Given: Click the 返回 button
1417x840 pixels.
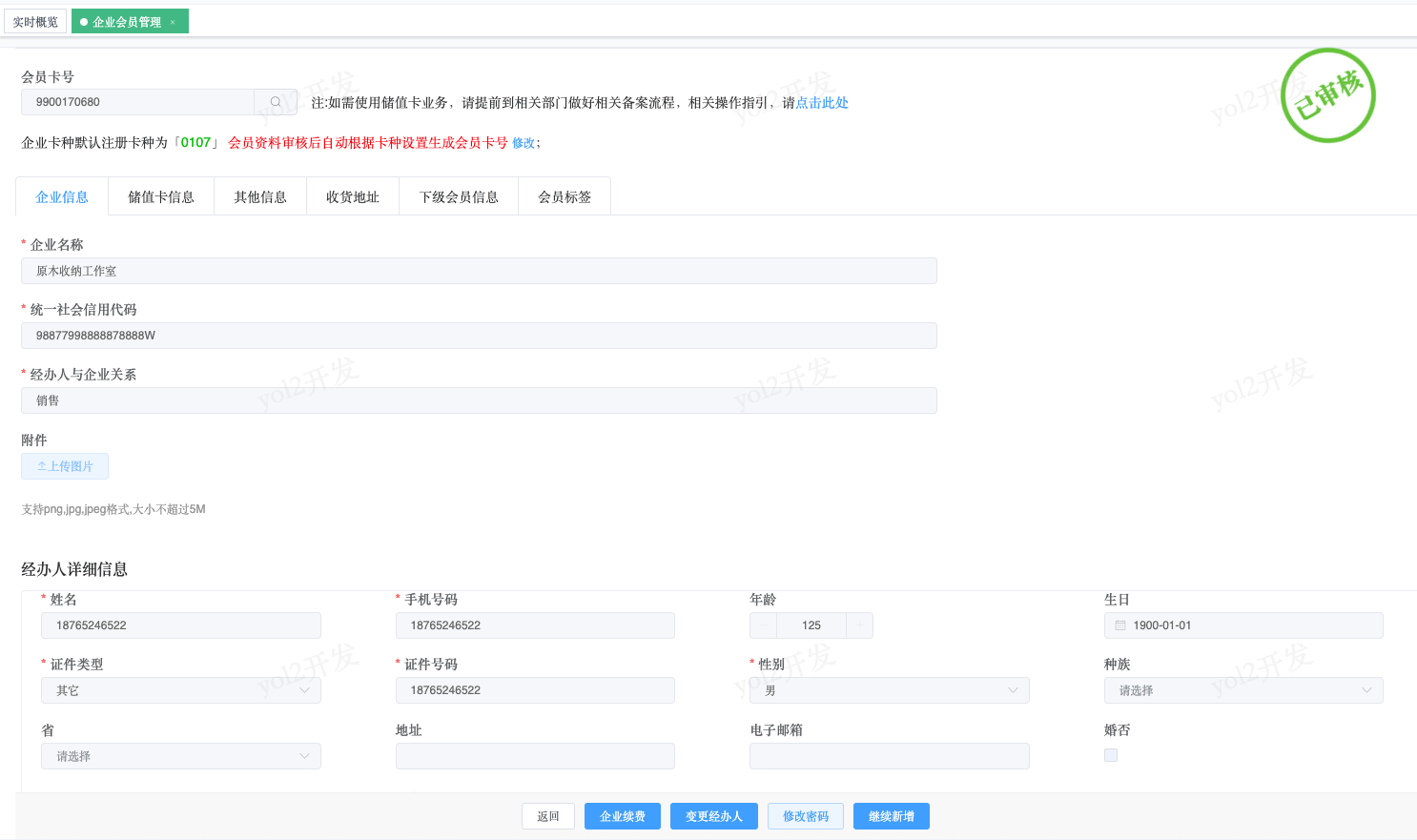Looking at the screenshot, I should tap(548, 816).
